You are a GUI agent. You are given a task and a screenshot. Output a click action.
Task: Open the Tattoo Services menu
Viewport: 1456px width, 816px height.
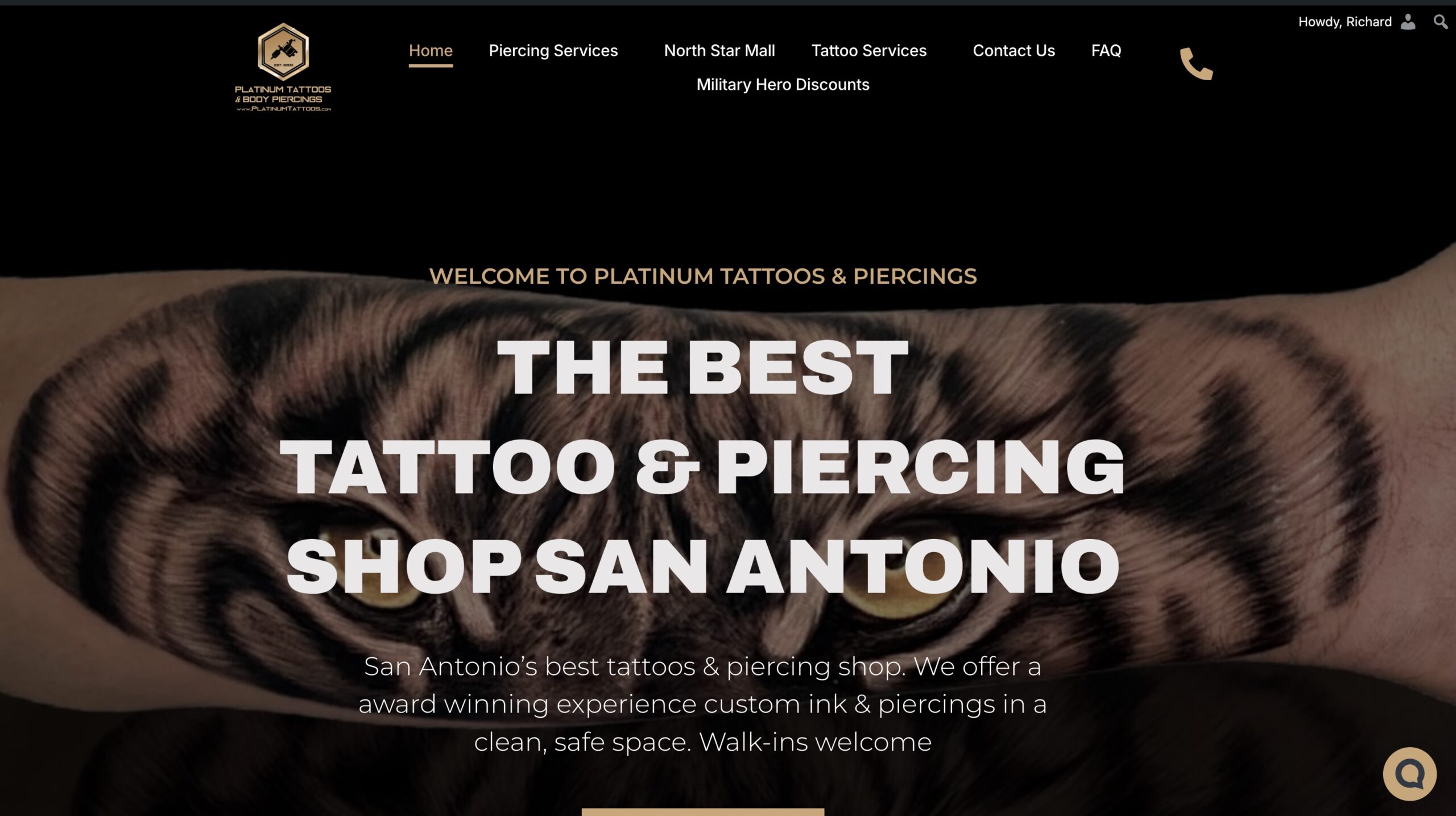tap(868, 51)
